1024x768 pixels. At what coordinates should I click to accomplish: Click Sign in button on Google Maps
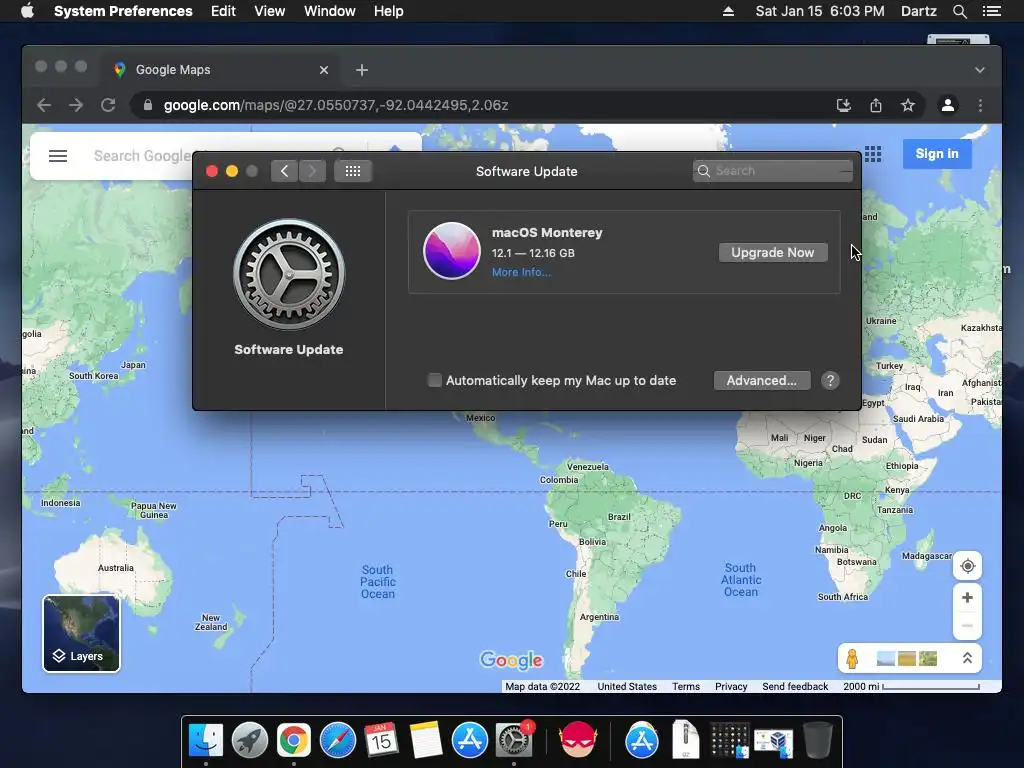tap(937, 154)
